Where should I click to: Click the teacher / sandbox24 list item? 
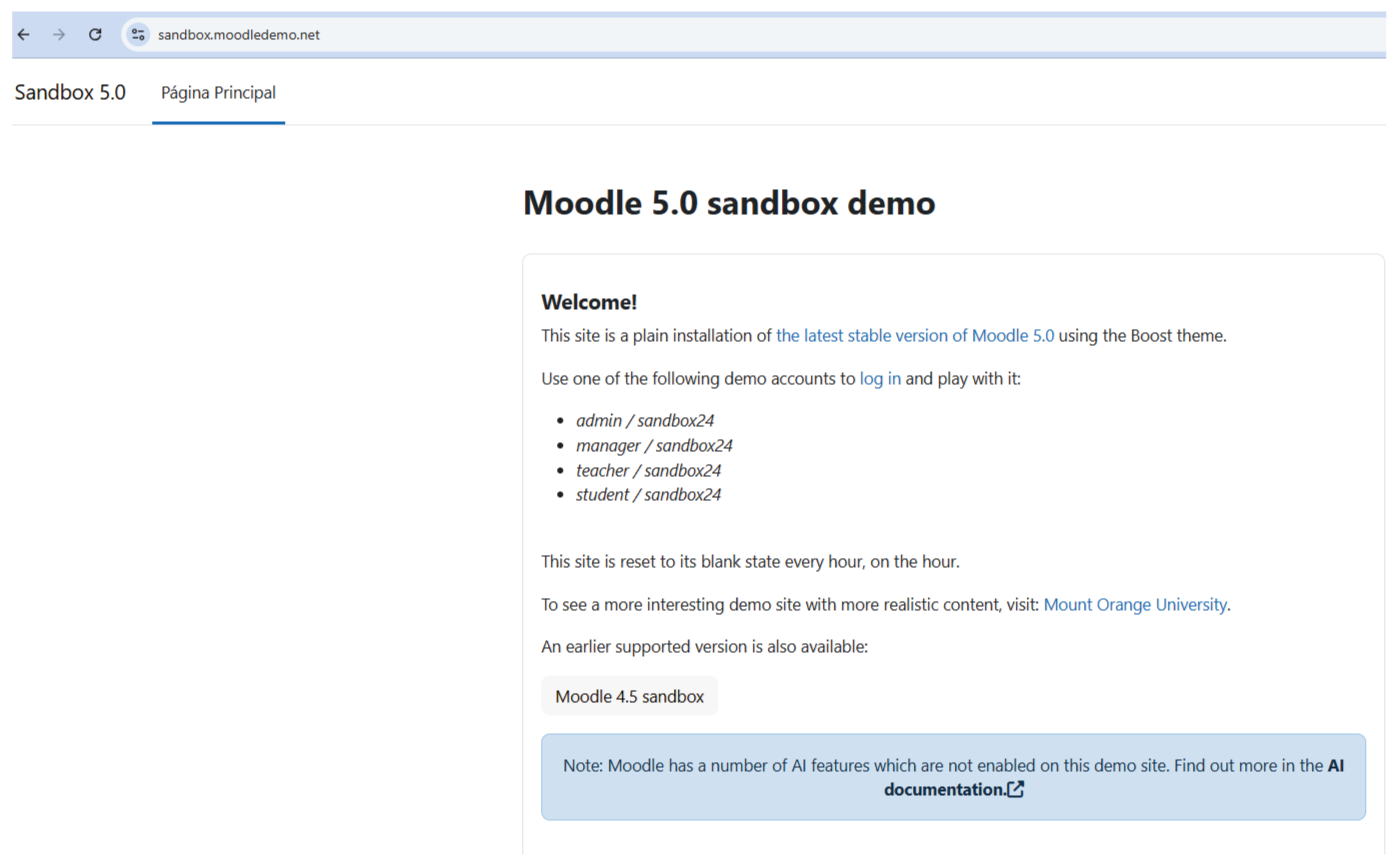(x=648, y=470)
